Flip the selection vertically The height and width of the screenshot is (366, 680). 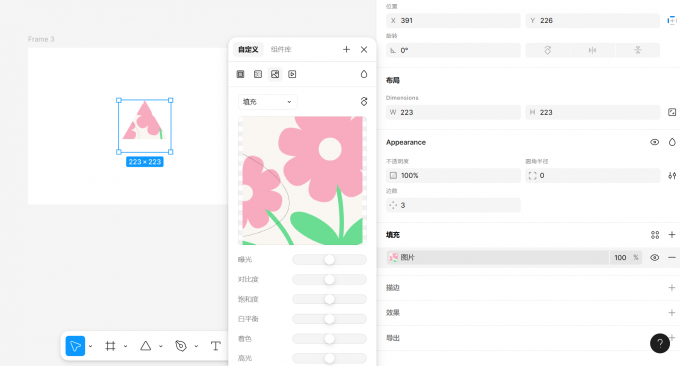point(638,50)
